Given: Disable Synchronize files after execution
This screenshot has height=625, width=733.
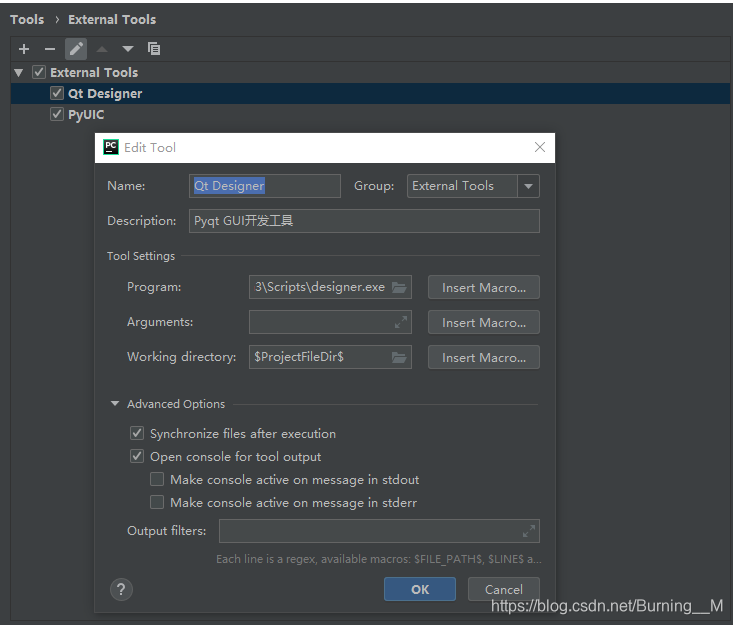Looking at the screenshot, I should coord(137,433).
